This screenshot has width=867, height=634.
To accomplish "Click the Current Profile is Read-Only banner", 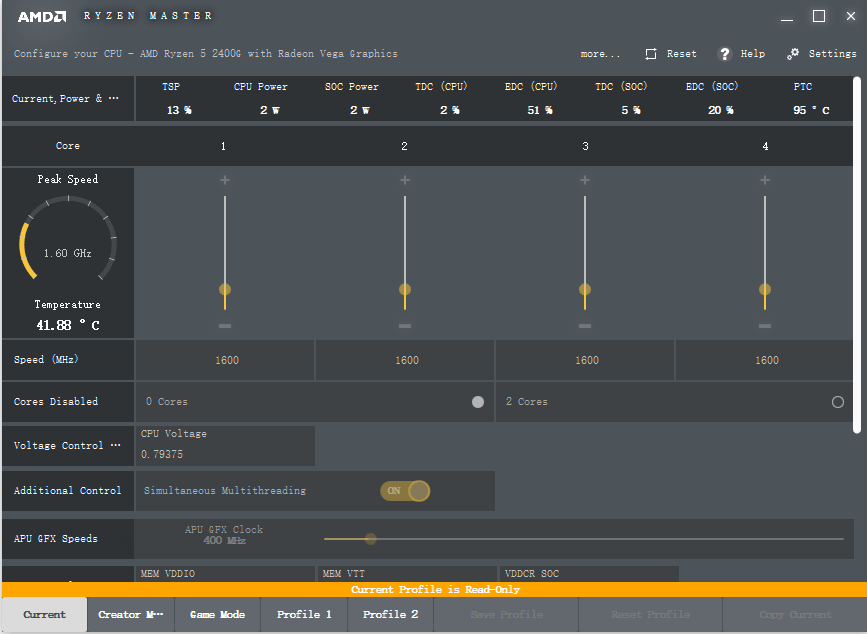I will click(x=435, y=589).
